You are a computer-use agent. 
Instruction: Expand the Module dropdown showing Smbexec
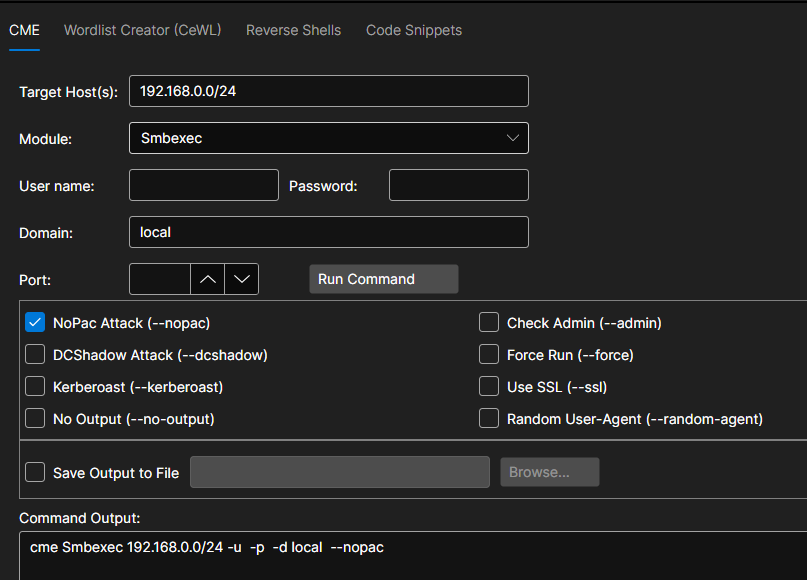pos(328,138)
